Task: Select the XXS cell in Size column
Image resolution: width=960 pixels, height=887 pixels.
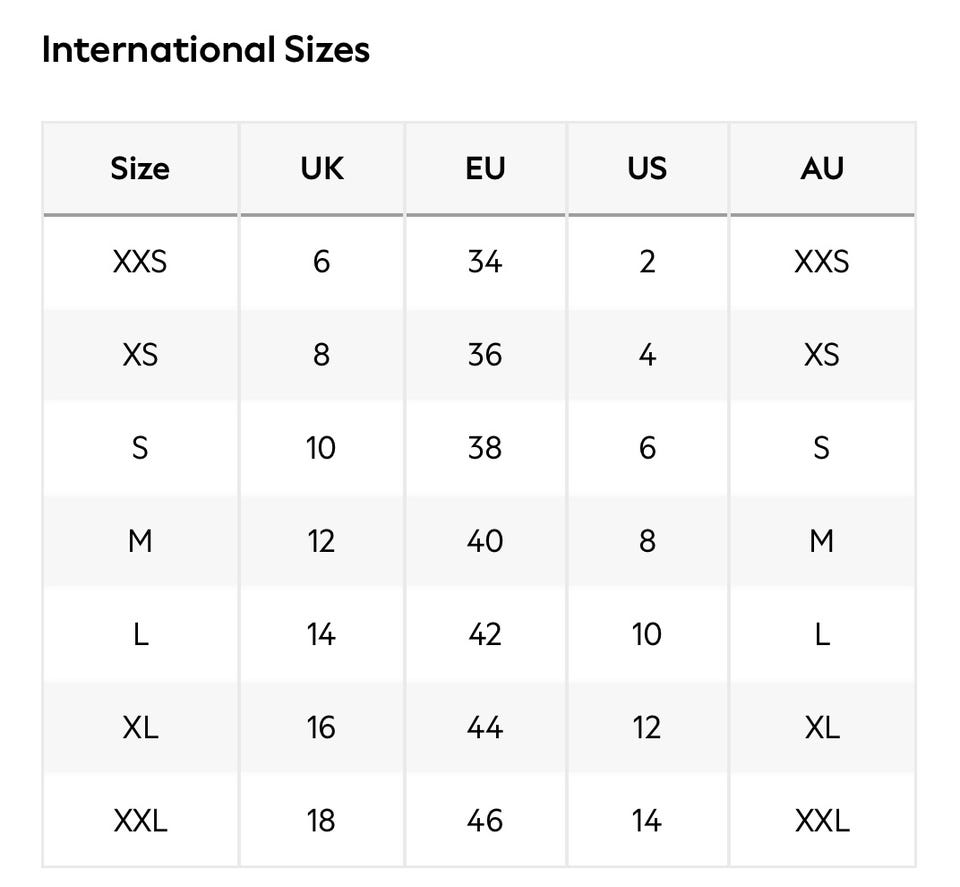Action: pos(140,262)
